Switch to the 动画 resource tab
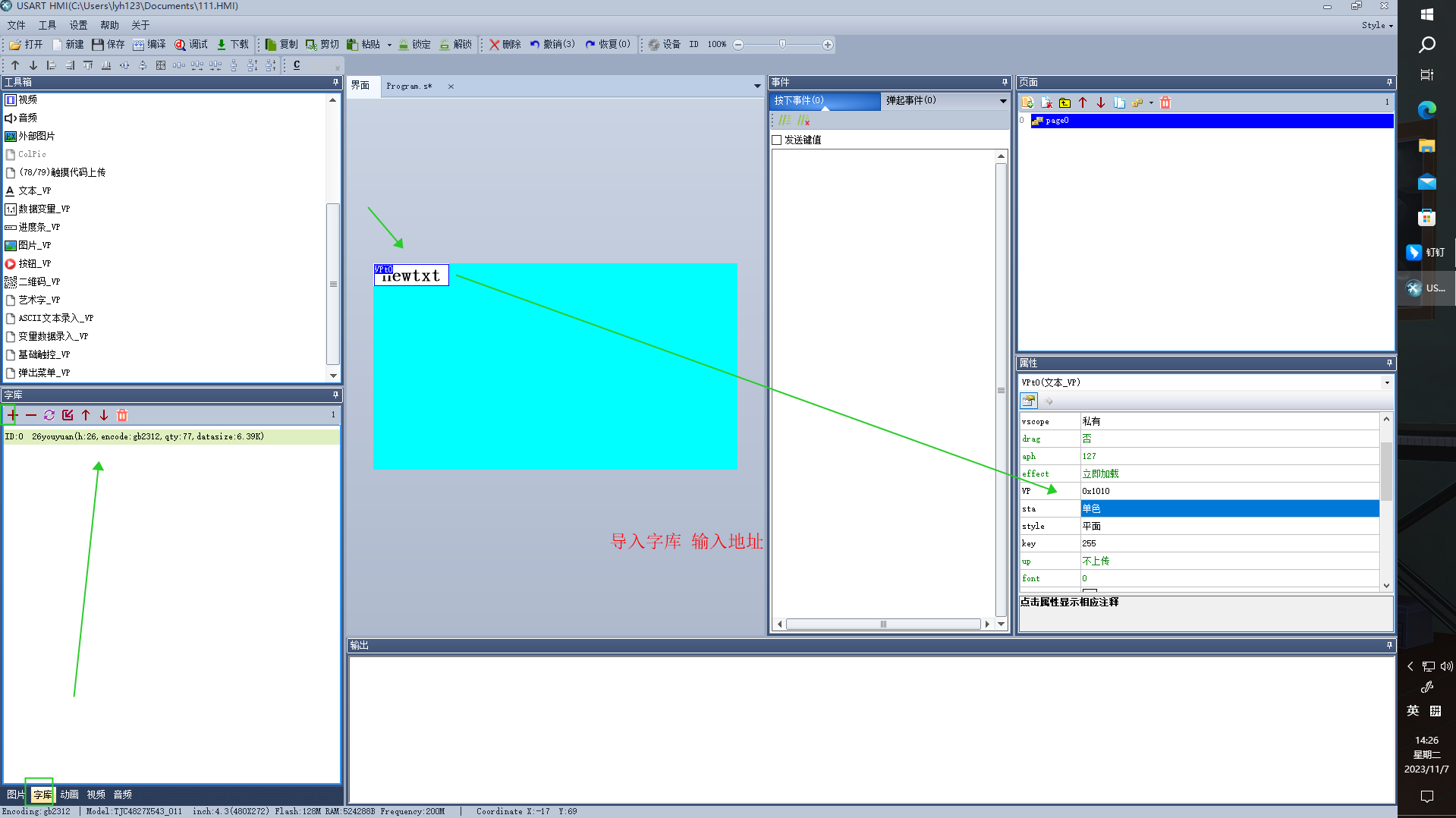The image size is (1456, 818). 69,794
